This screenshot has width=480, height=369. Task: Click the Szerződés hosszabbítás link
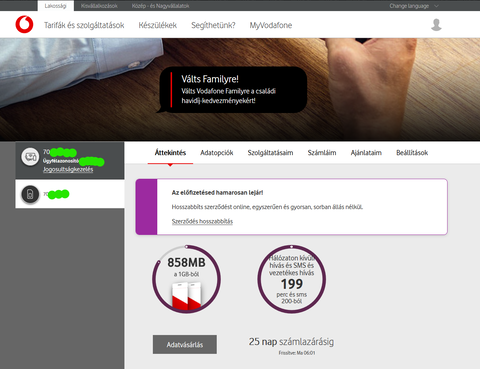[202, 221]
